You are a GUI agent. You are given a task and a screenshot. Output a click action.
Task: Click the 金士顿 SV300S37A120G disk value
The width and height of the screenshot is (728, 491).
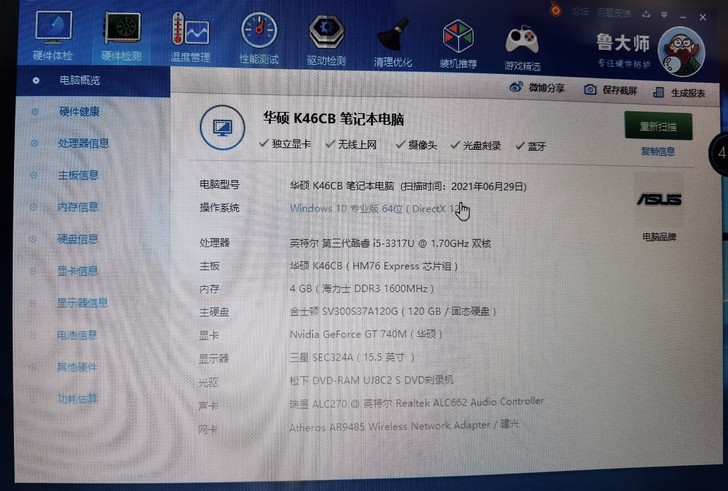(x=393, y=311)
